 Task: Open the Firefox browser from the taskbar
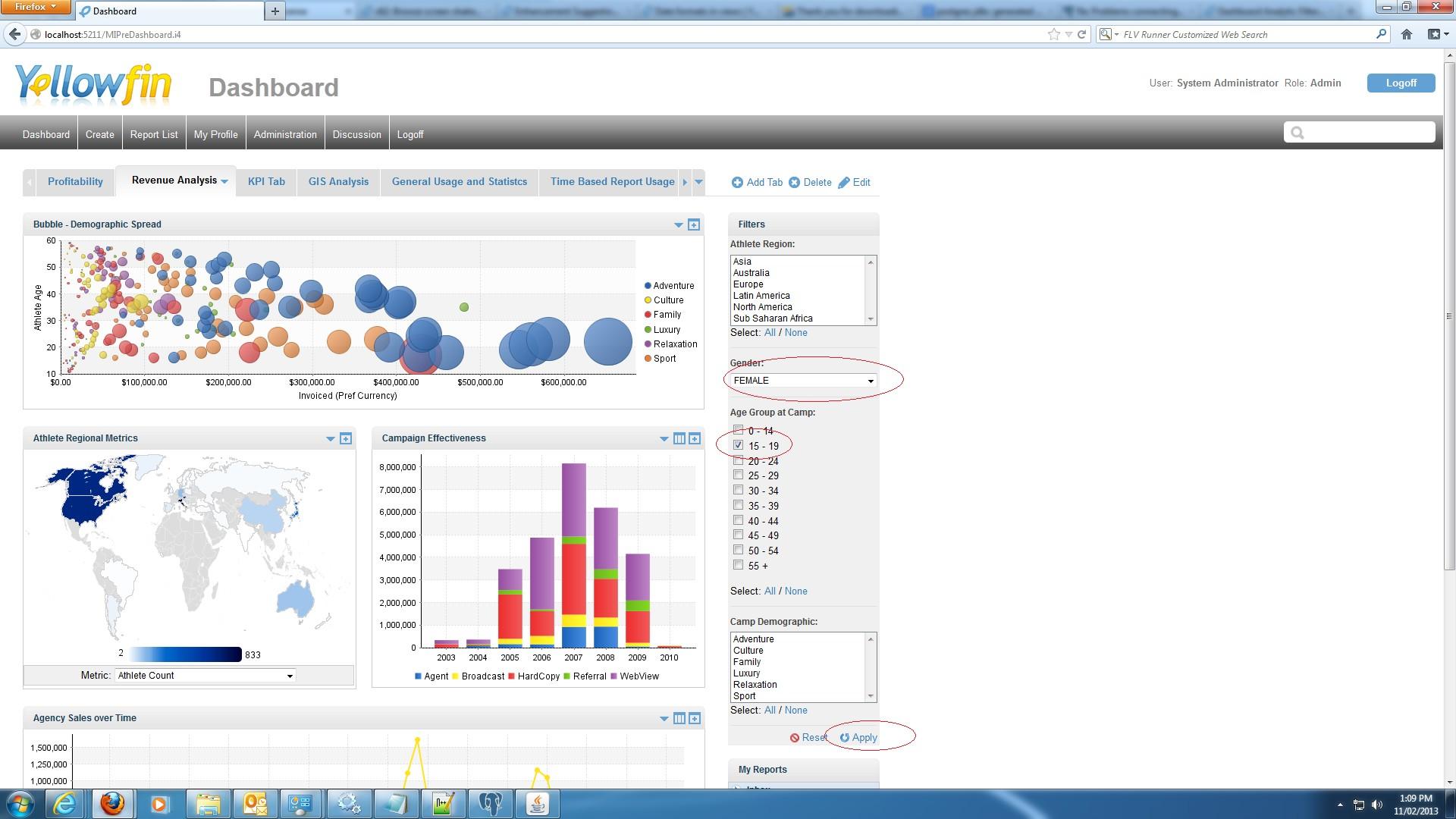pos(112,803)
